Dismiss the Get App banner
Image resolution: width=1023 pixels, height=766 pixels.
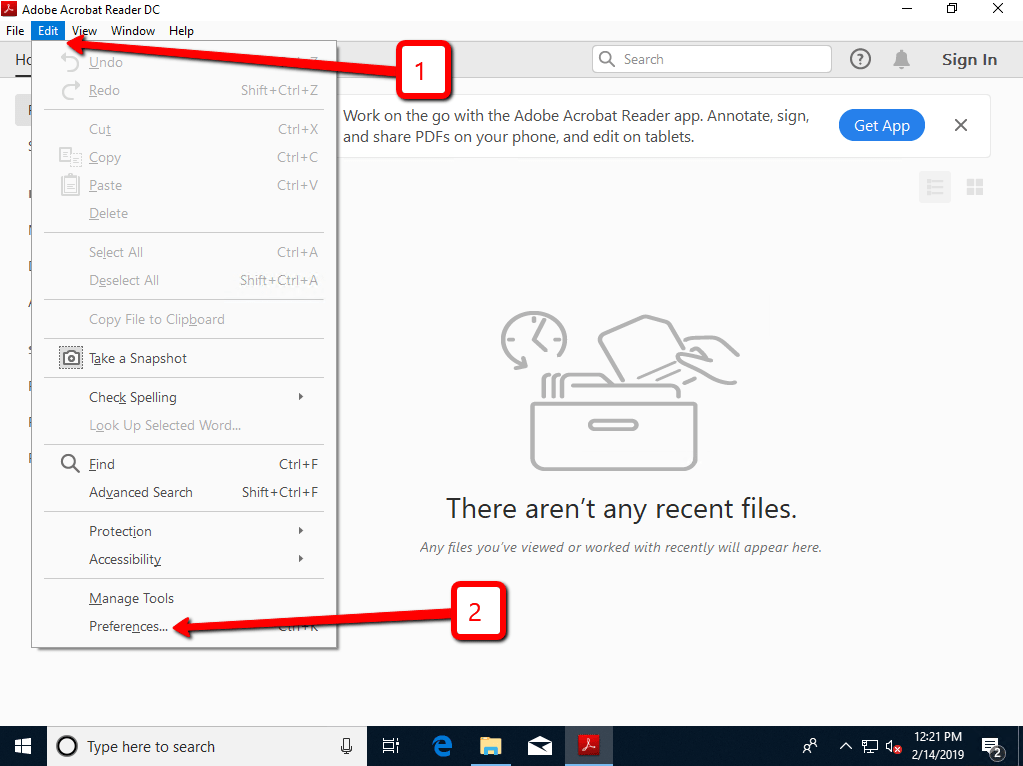tap(960, 125)
